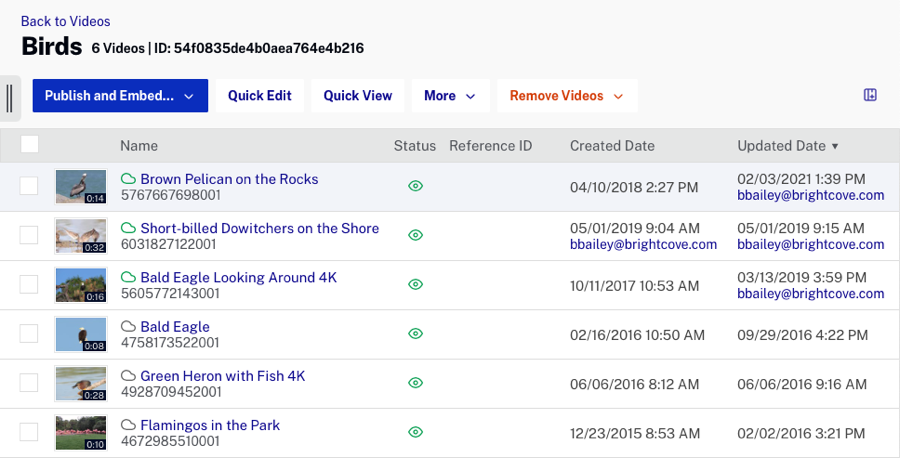The width and height of the screenshot is (900, 458).
Task: Click cloud icon next to Bald Eagle Looking Around 4K
Action: (x=128, y=277)
